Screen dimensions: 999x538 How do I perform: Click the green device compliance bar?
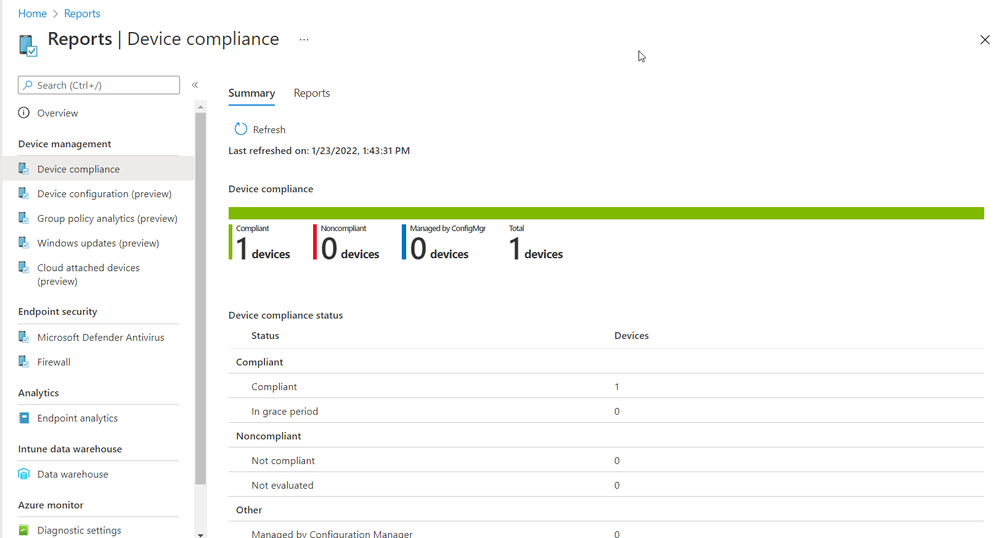click(x=605, y=213)
